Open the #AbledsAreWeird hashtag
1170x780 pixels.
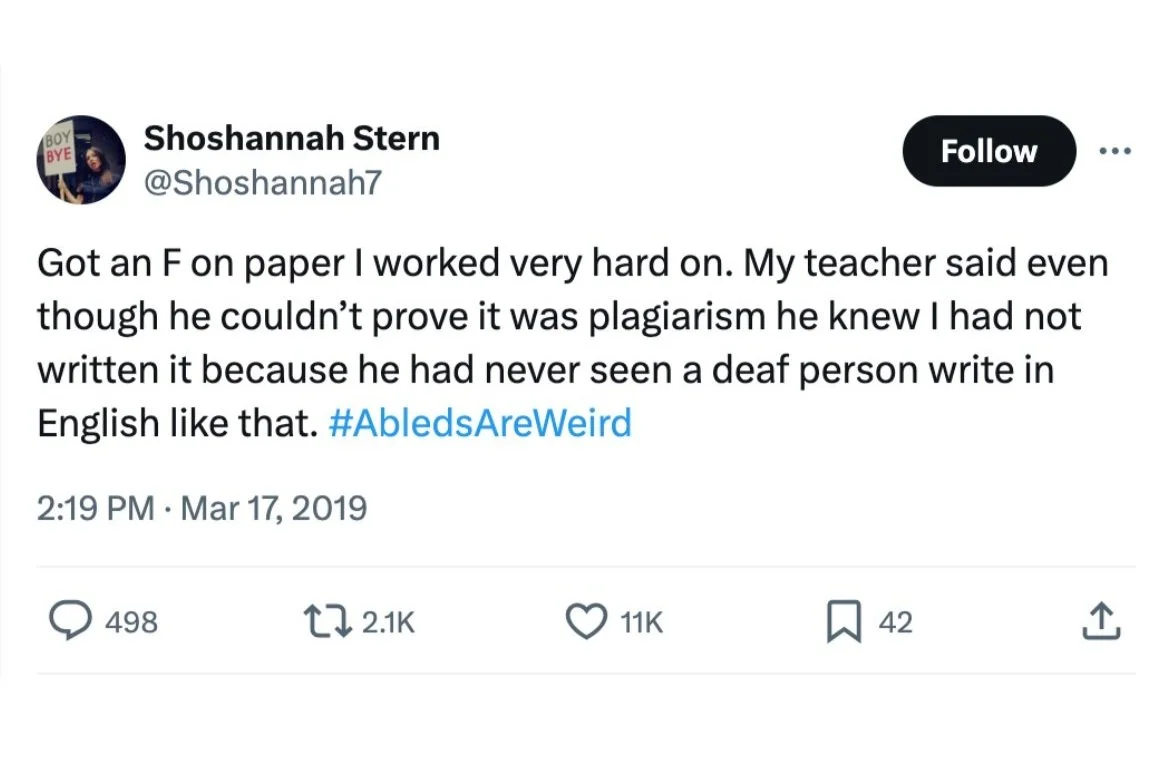pyautogui.click(x=480, y=423)
